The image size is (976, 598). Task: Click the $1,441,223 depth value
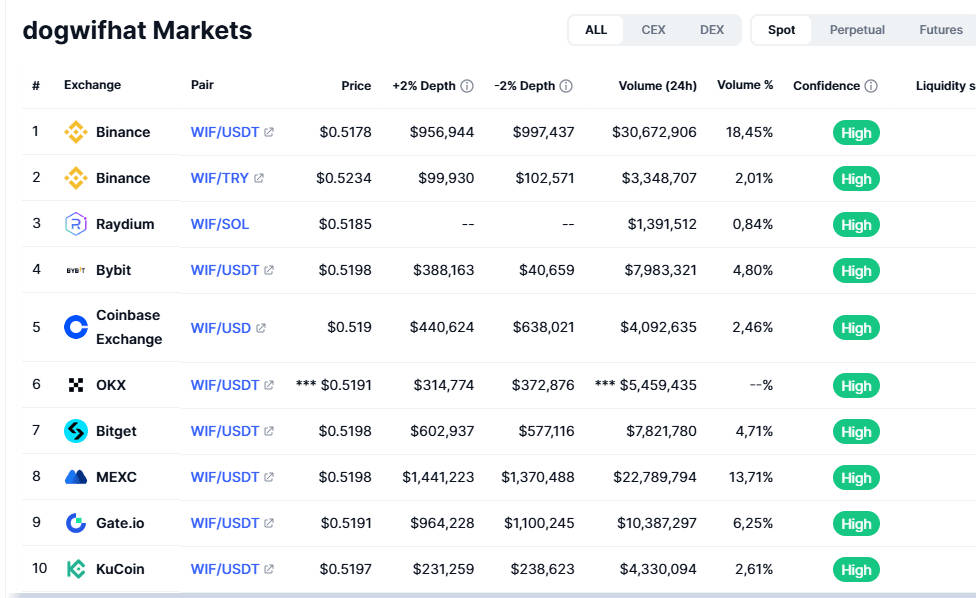(438, 477)
